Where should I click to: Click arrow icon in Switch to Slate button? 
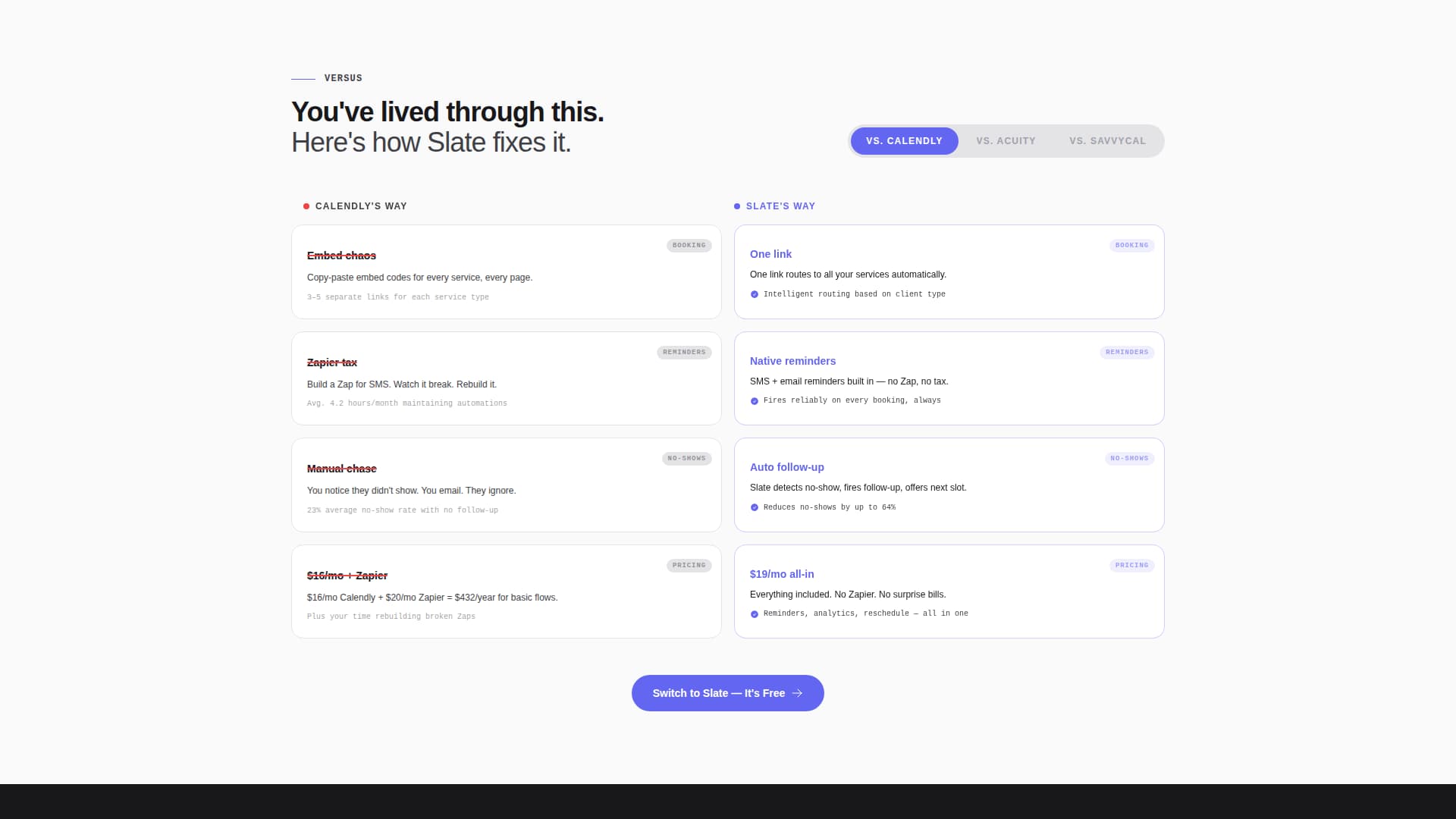(x=797, y=693)
